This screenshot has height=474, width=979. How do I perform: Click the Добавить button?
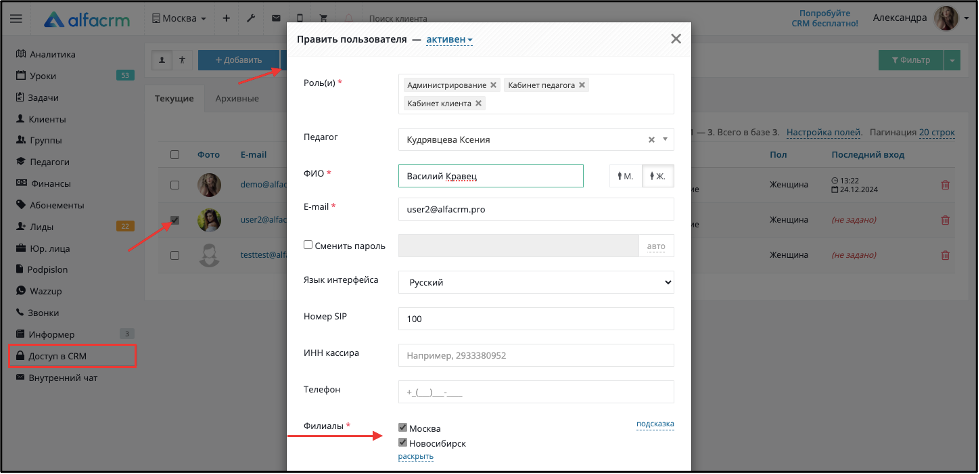[239, 60]
